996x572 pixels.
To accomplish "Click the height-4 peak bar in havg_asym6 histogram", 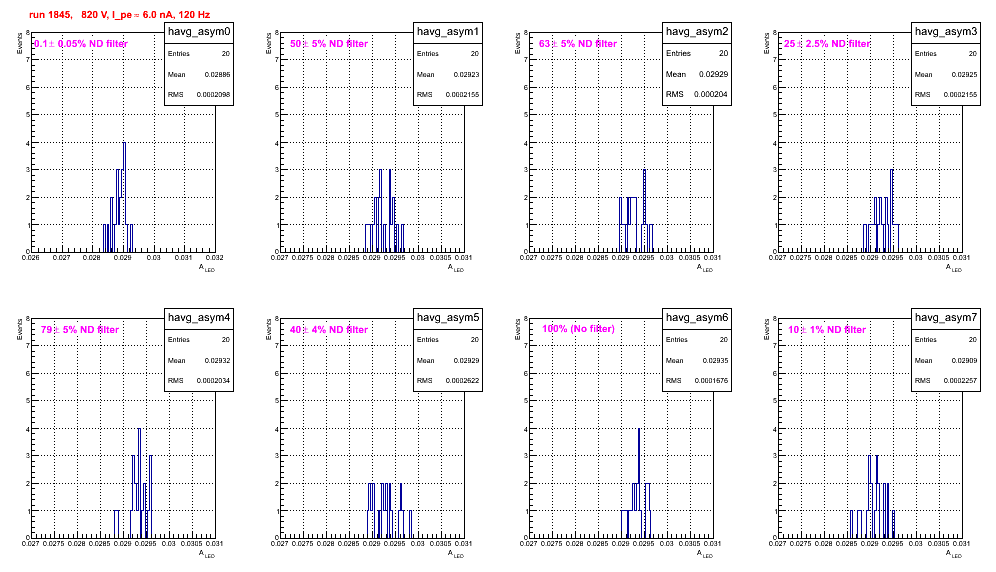I will tap(639, 483).
